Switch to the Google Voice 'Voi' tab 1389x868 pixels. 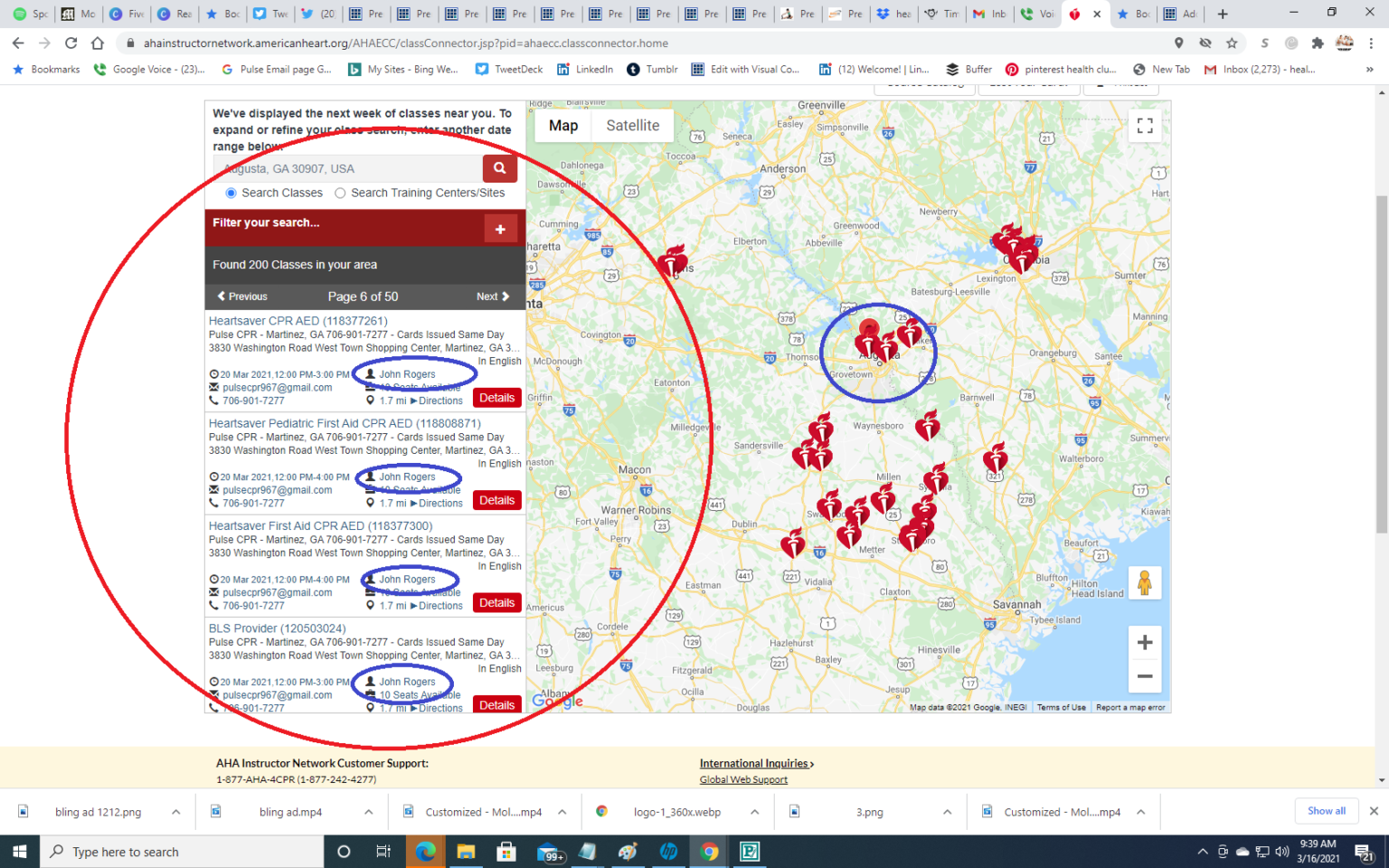(1036, 14)
